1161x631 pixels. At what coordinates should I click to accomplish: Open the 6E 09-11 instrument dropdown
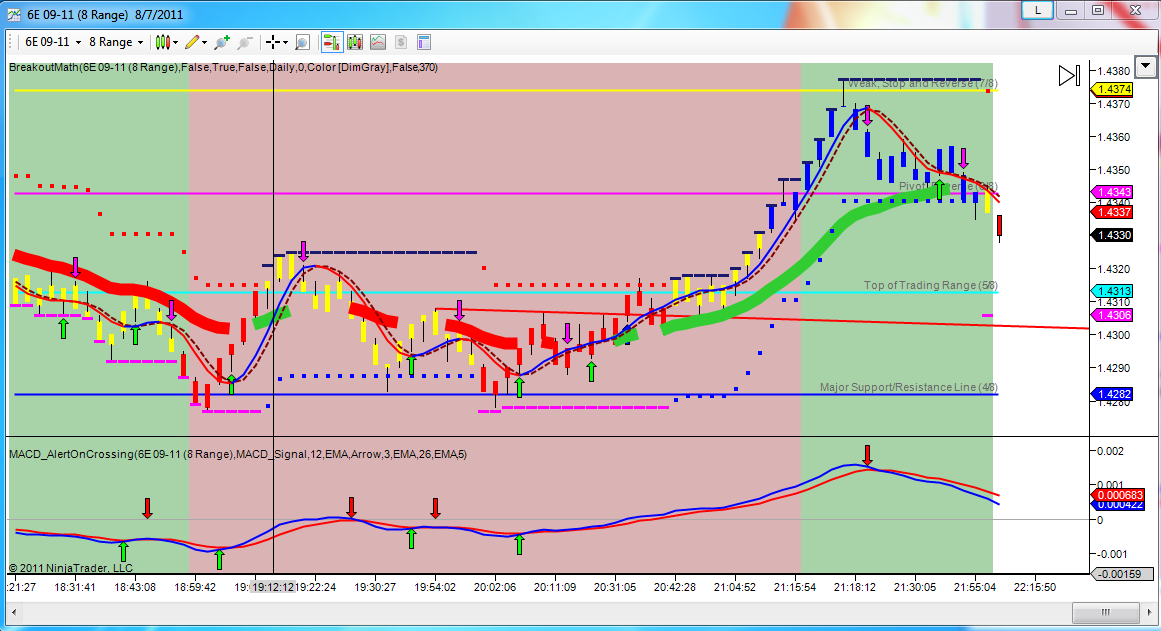[51, 42]
